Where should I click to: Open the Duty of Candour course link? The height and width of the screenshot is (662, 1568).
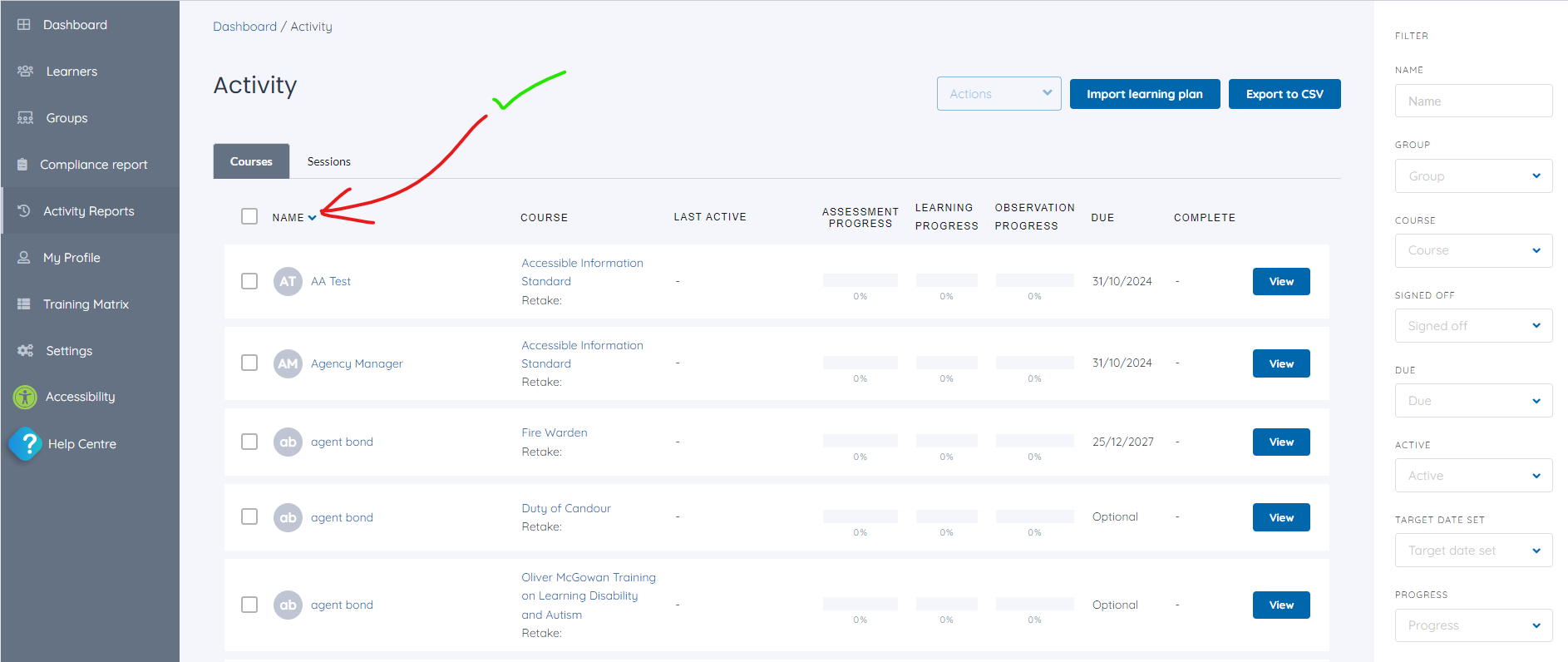[566, 508]
